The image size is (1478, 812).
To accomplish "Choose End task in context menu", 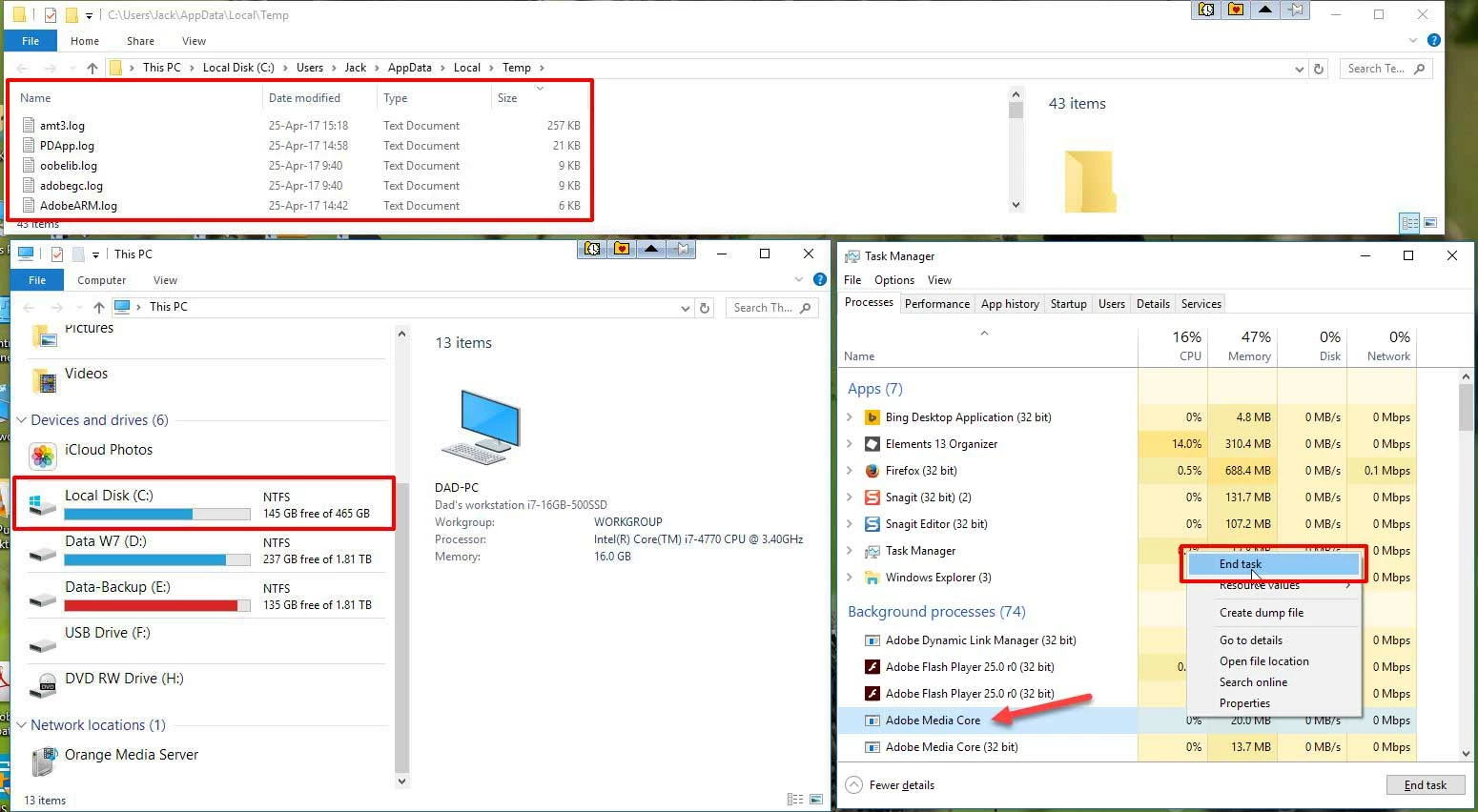I will pyautogui.click(x=1273, y=564).
